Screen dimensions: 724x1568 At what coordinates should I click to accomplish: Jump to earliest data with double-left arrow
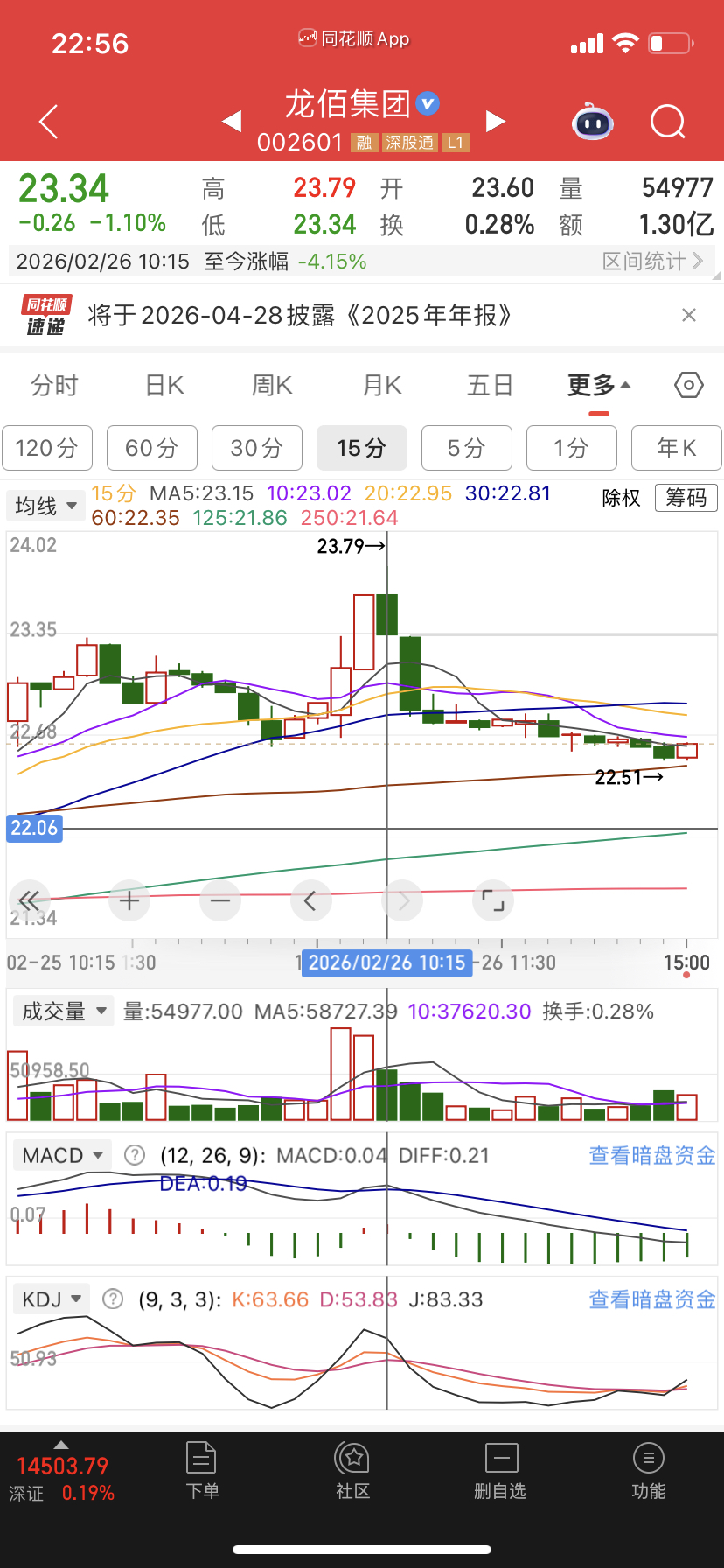pyautogui.click(x=28, y=899)
